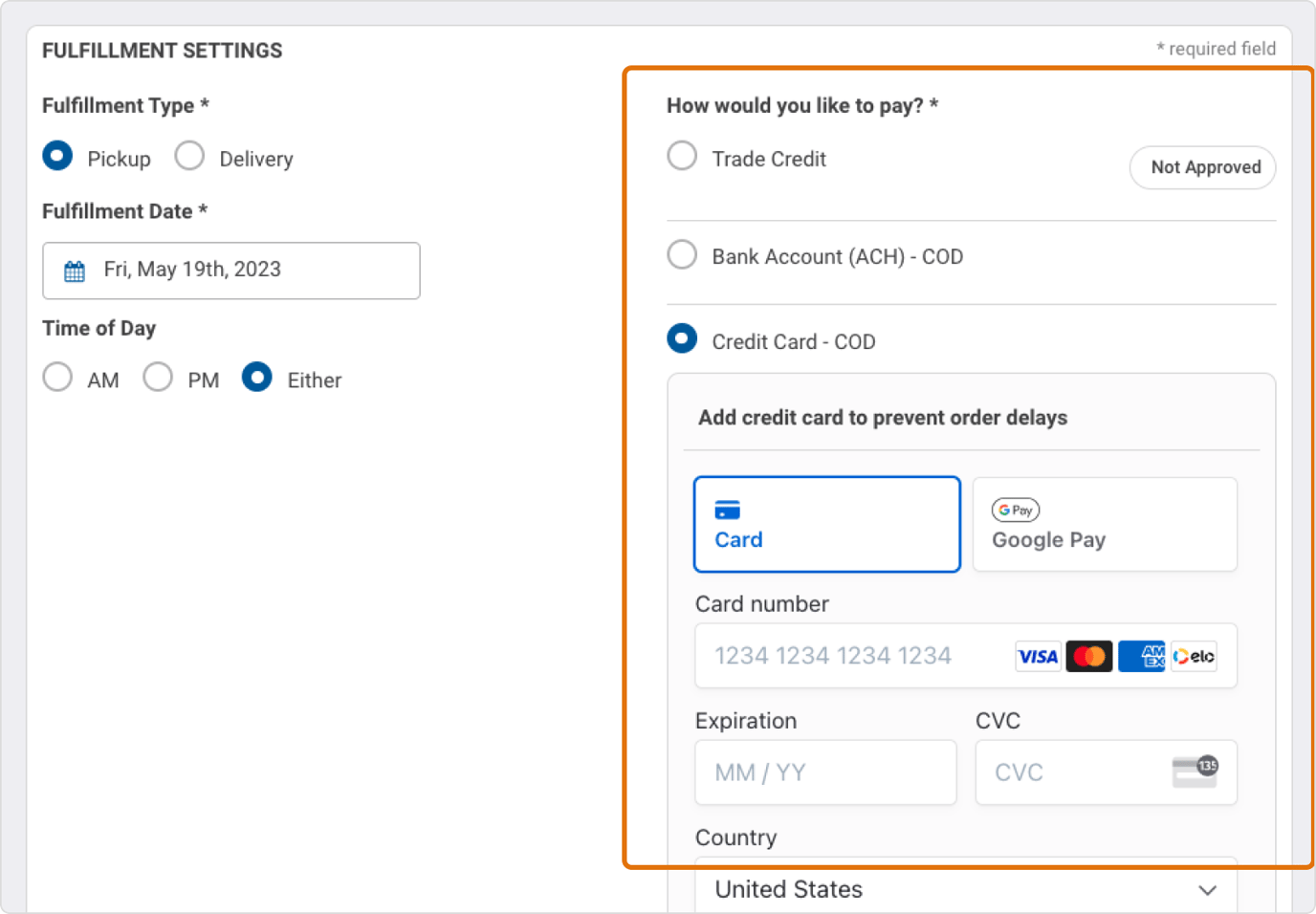Switch to the Card payment tab

tap(826, 524)
